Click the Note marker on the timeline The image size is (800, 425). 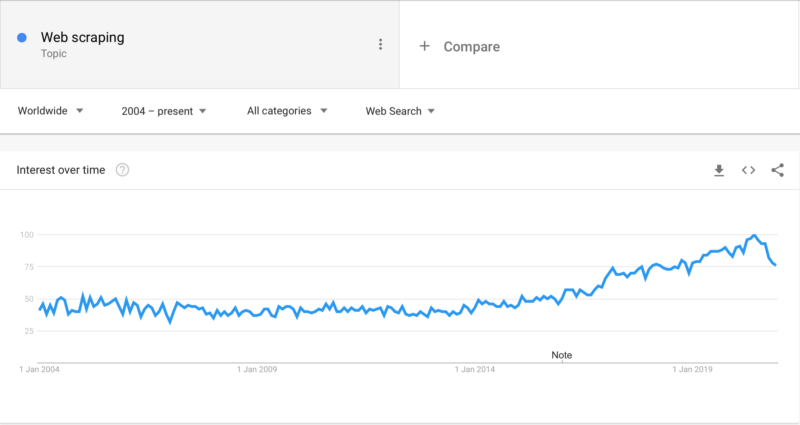(x=562, y=355)
